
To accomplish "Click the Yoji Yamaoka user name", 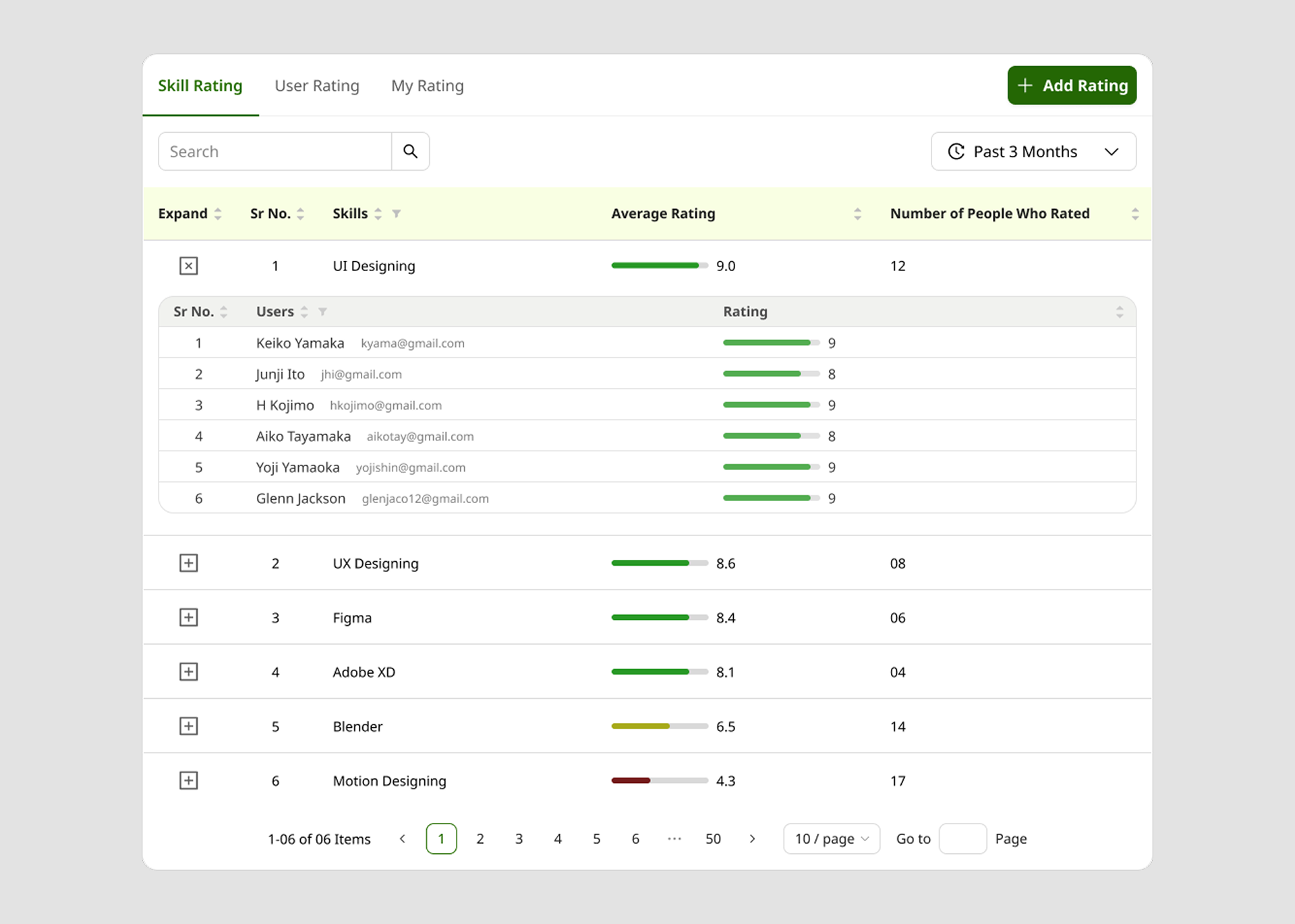I will tap(298, 467).
